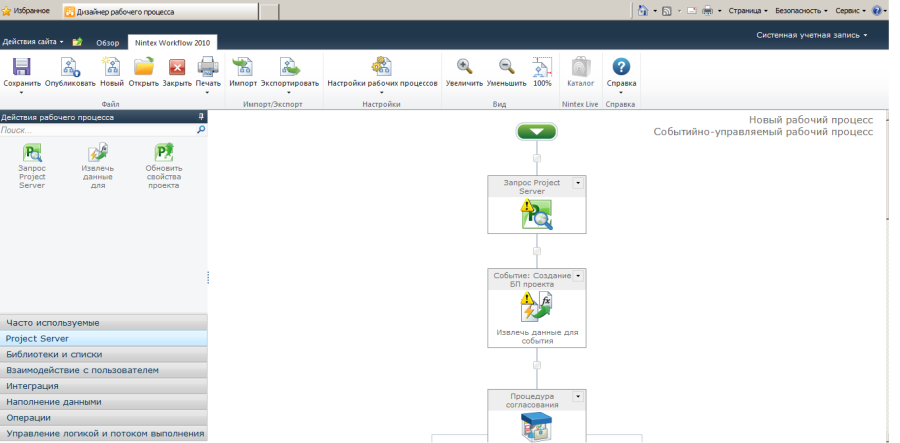The image size is (900, 443).
Task: Click the Запрос Project Server canvas icon
Action: click(x=537, y=215)
